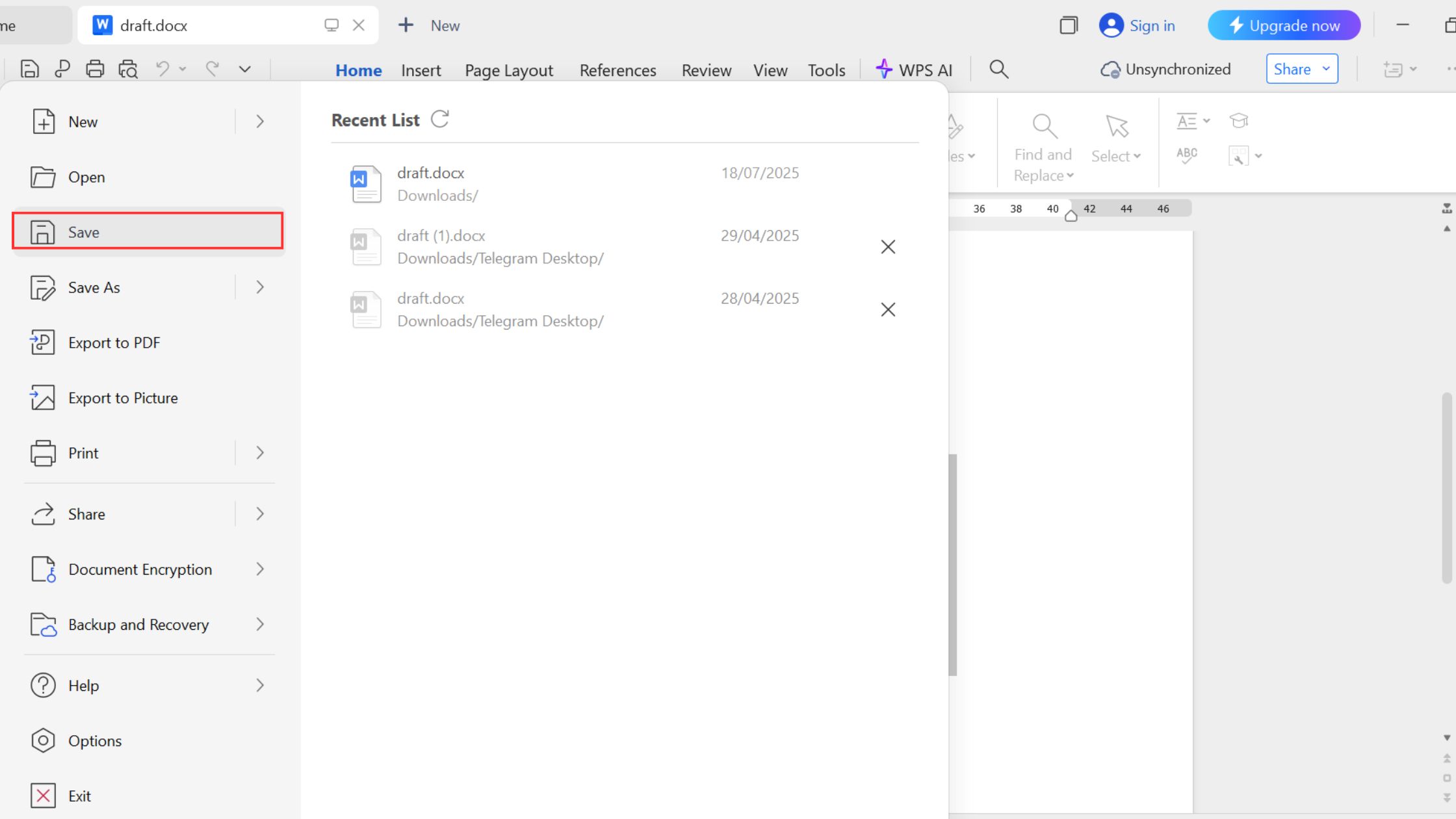Screen dimensions: 1456x819
Task: Expand the Document Encryption submenu arrow
Action: (x=260, y=569)
